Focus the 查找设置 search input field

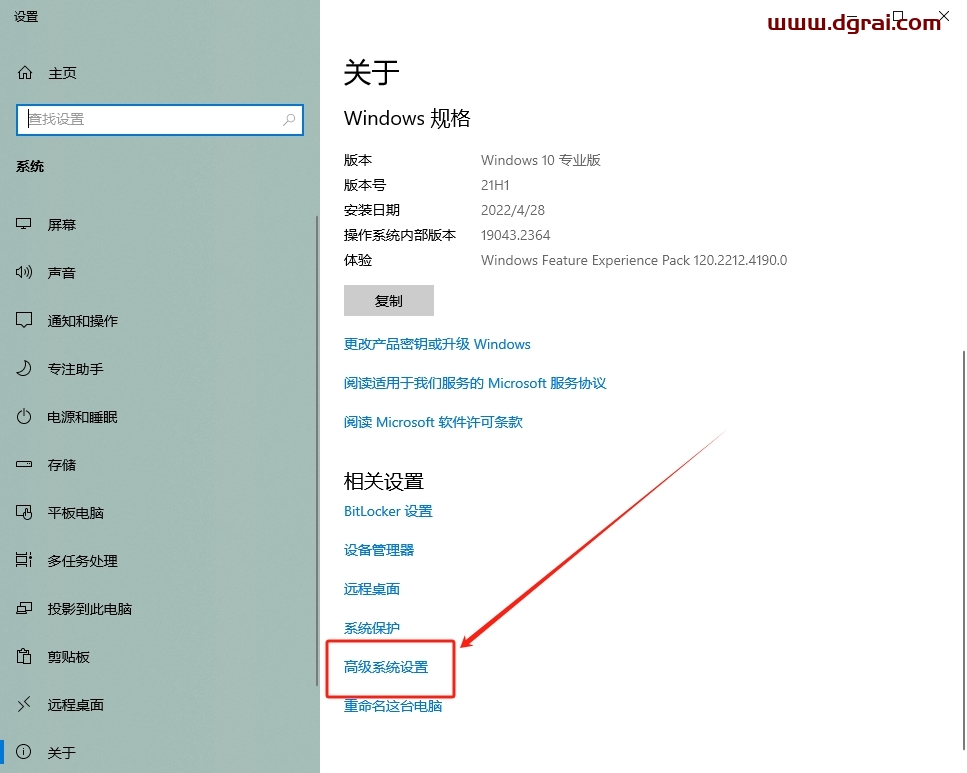coord(150,119)
